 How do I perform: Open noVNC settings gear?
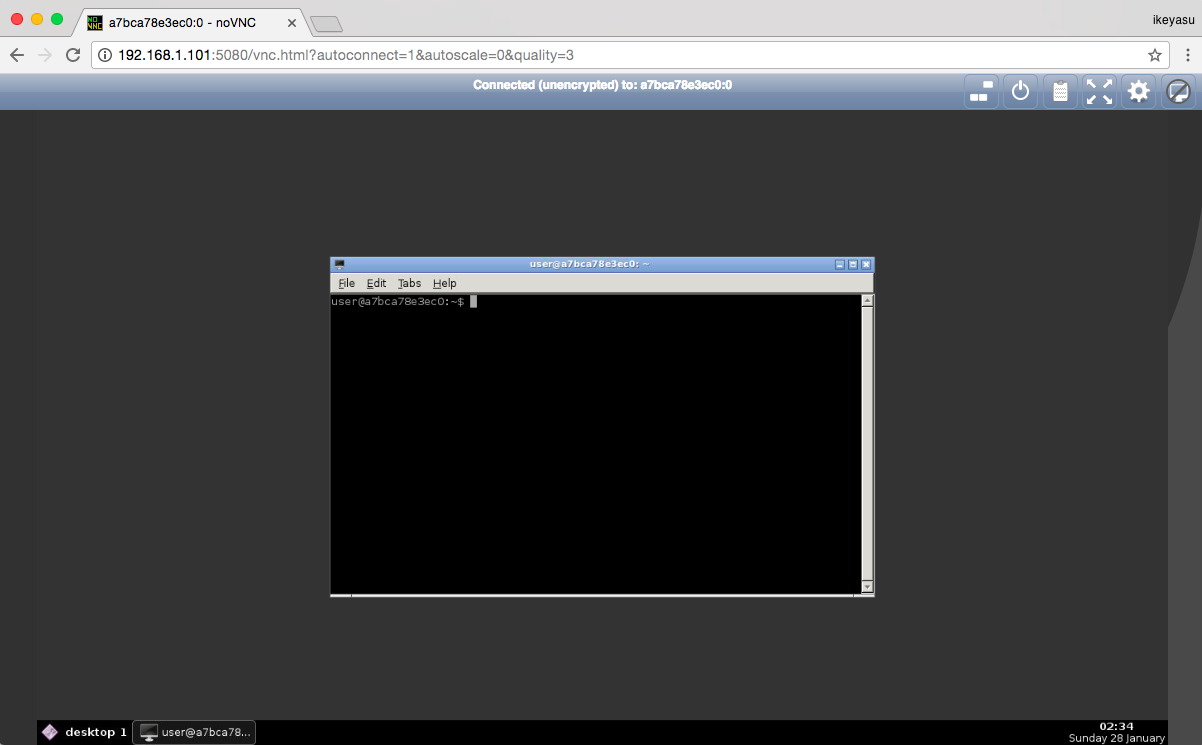[x=1138, y=92]
